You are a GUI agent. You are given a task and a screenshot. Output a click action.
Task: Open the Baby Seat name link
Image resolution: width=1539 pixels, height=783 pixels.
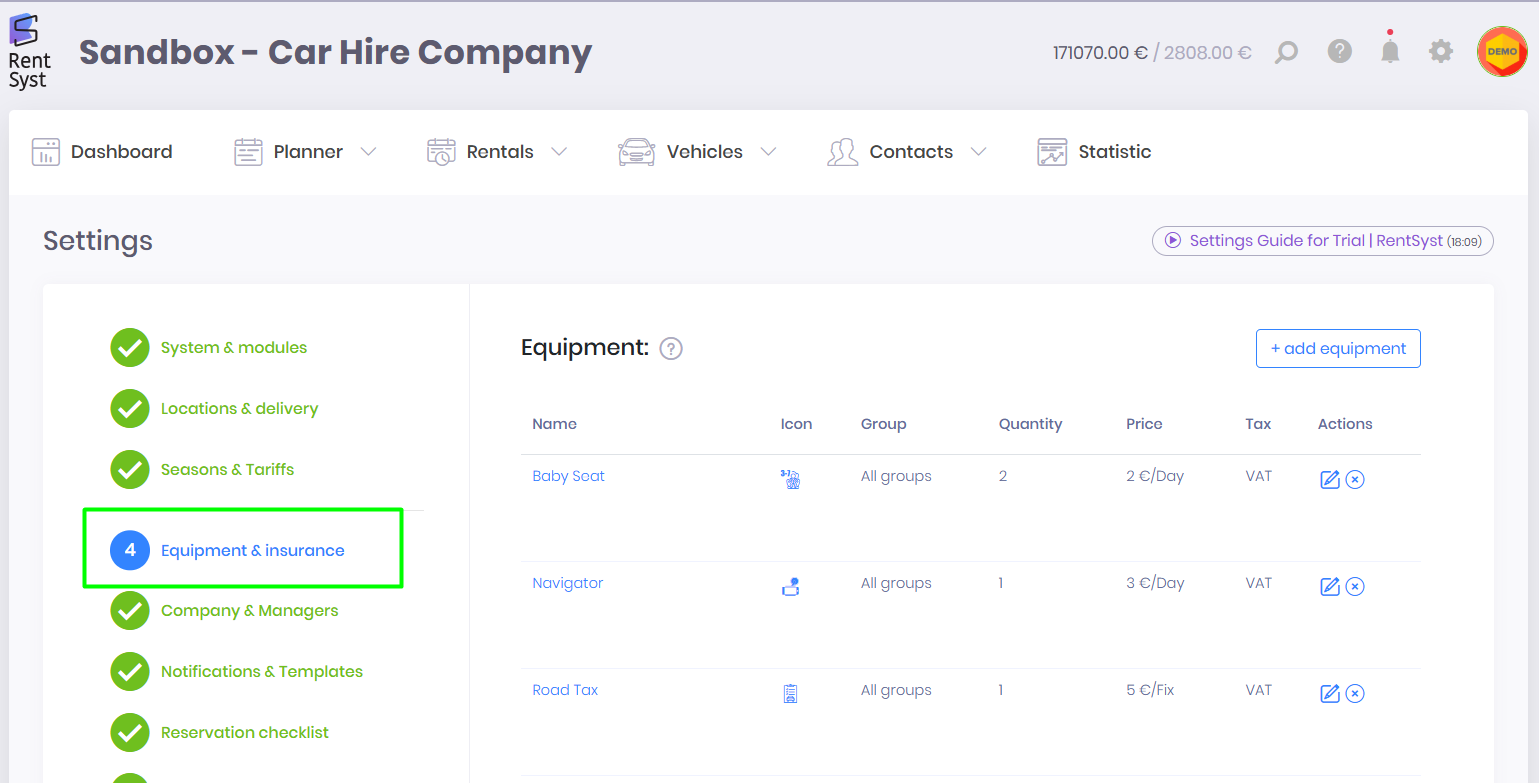click(x=568, y=476)
